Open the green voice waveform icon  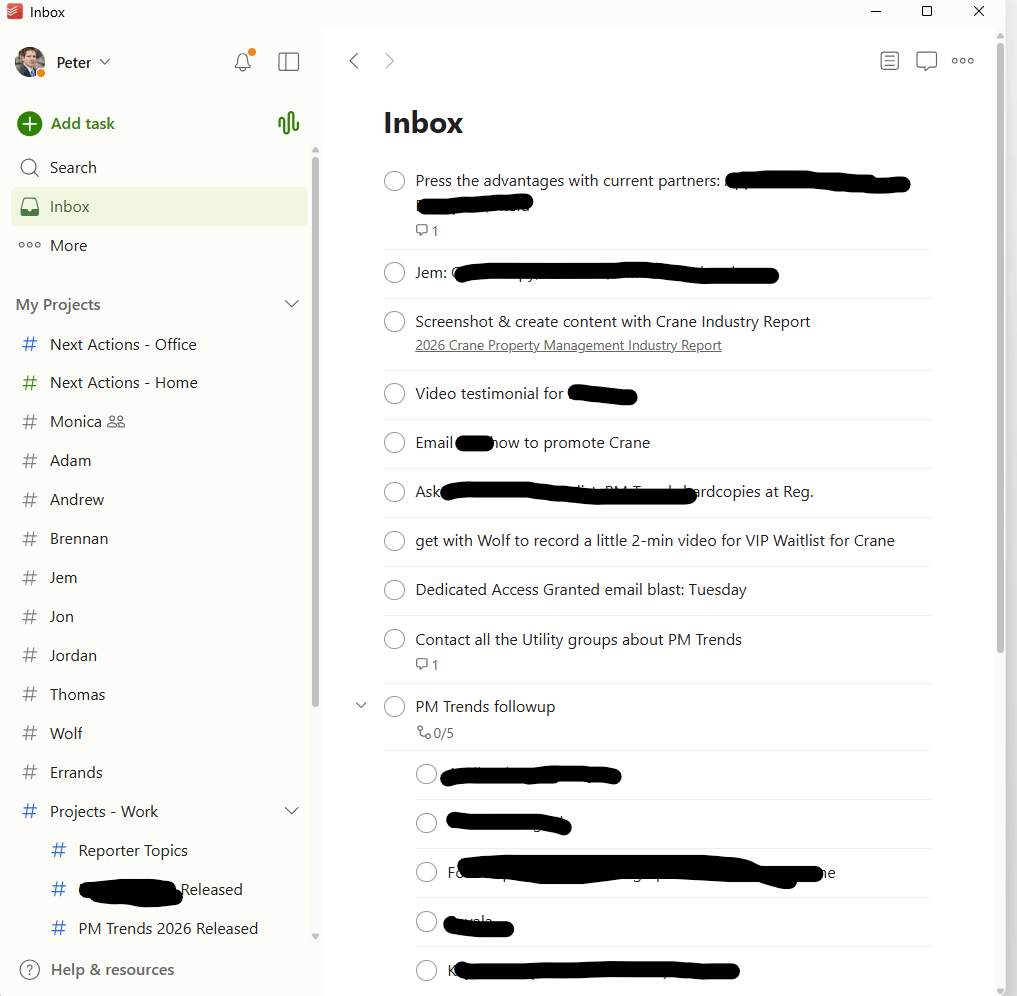(289, 123)
